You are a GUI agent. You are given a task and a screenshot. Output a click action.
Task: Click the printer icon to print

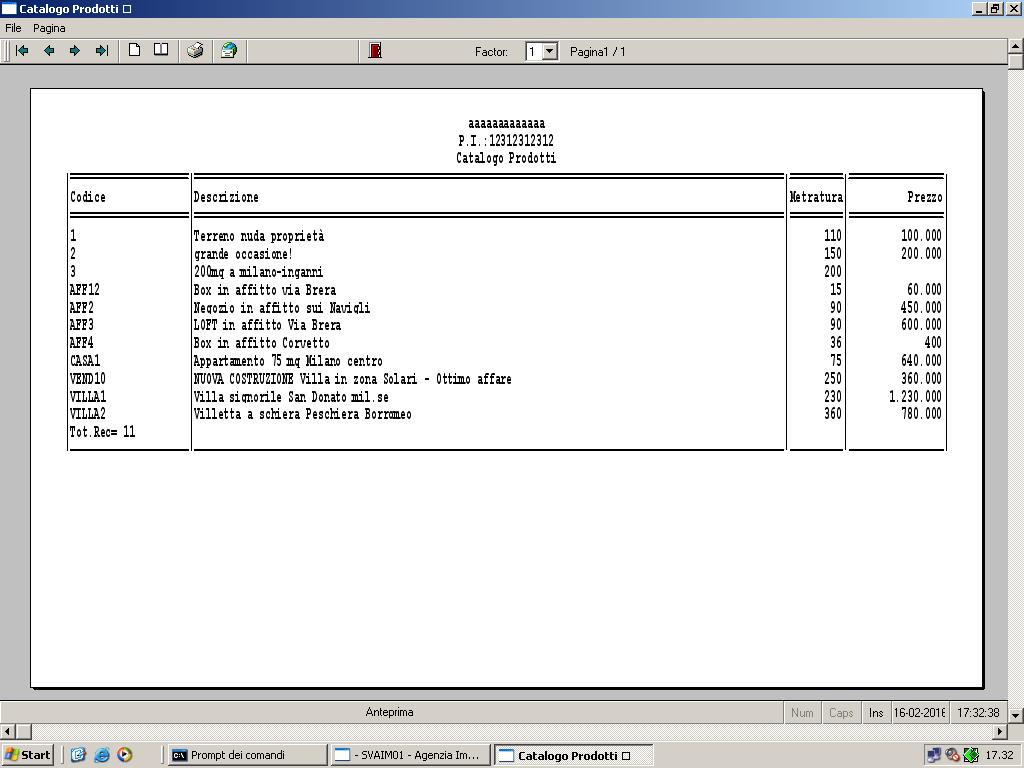195,51
